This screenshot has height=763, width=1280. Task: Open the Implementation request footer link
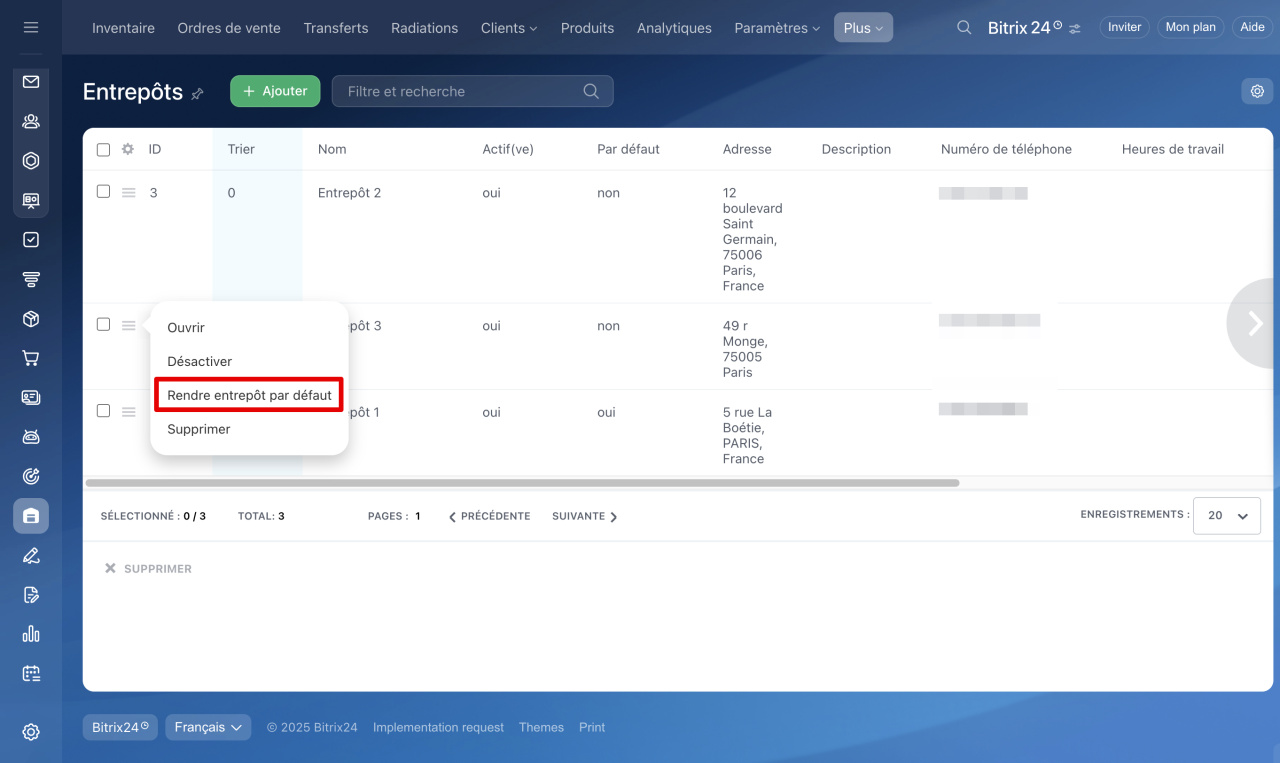pyautogui.click(x=438, y=727)
